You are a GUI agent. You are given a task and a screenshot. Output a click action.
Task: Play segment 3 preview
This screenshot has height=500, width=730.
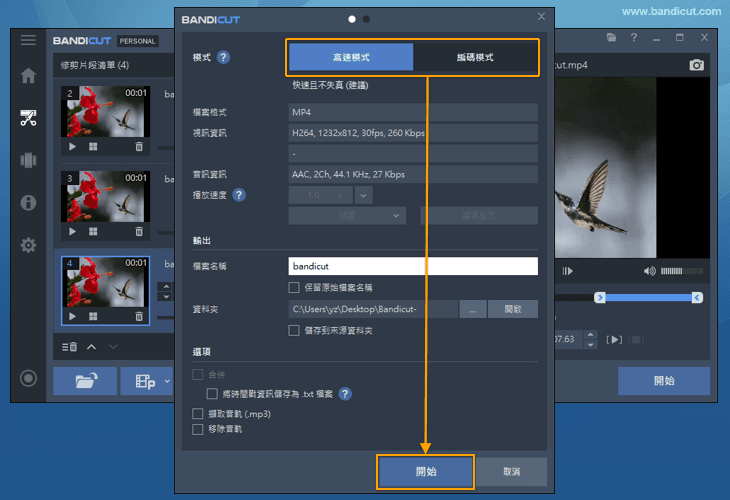pyautogui.click(x=72, y=232)
